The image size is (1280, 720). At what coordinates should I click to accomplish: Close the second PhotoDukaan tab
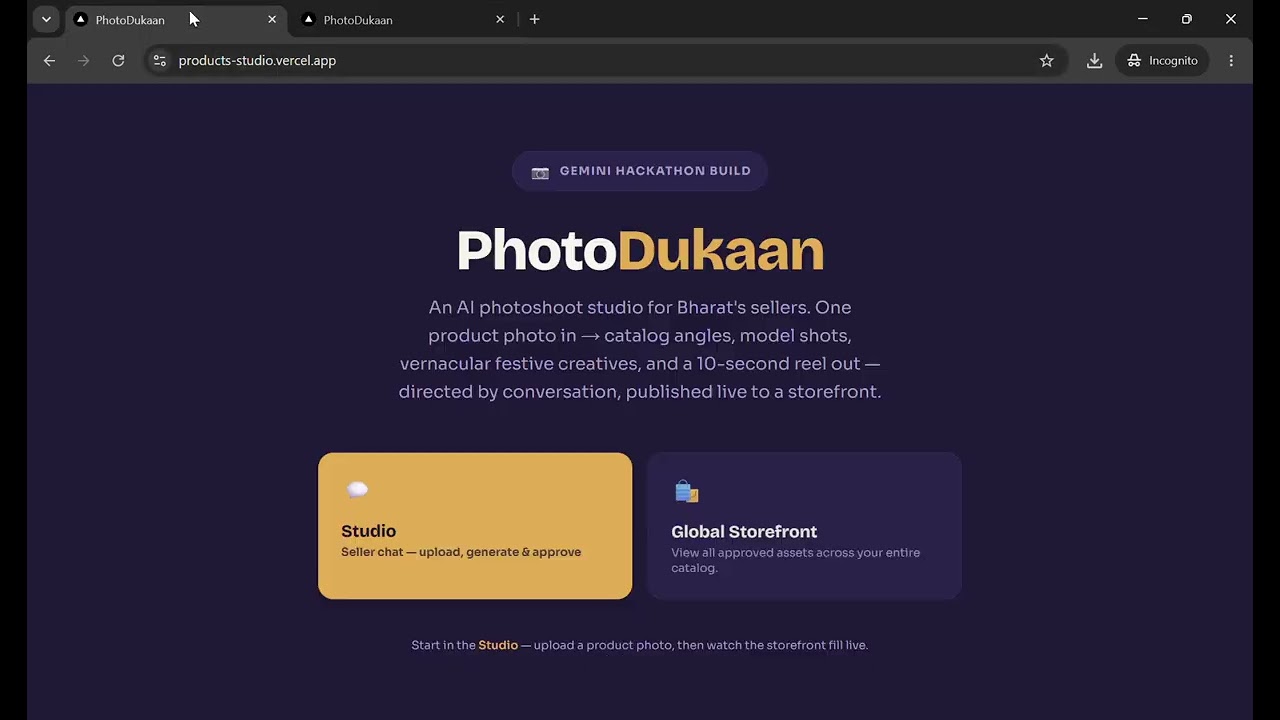[500, 19]
